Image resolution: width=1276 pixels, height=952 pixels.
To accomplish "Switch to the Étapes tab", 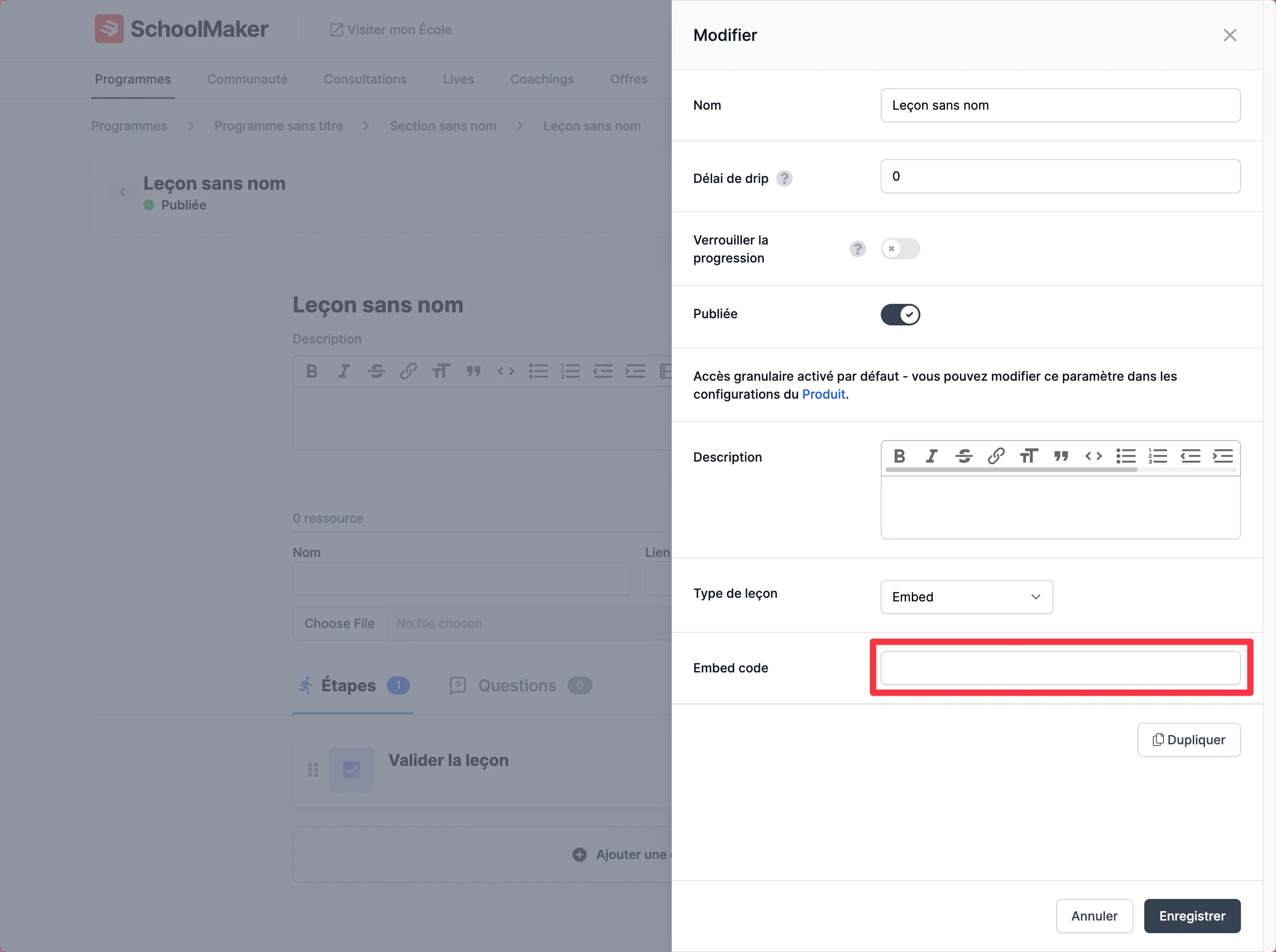I will pos(352,685).
